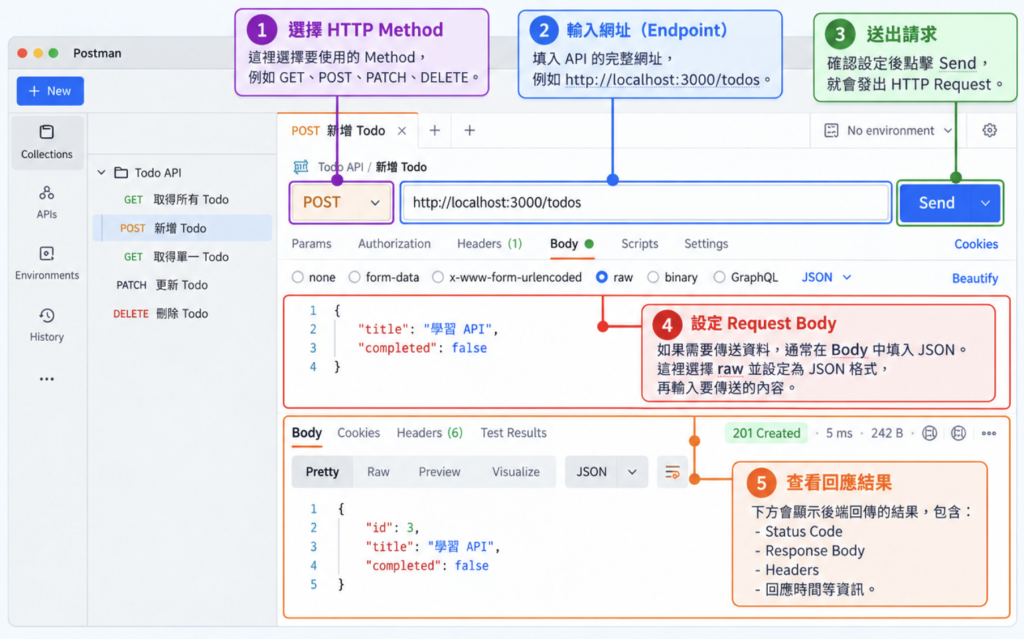Open the GET 取得所有 Todo request
Viewport: 1024px width, 639px height.
[x=183, y=199]
